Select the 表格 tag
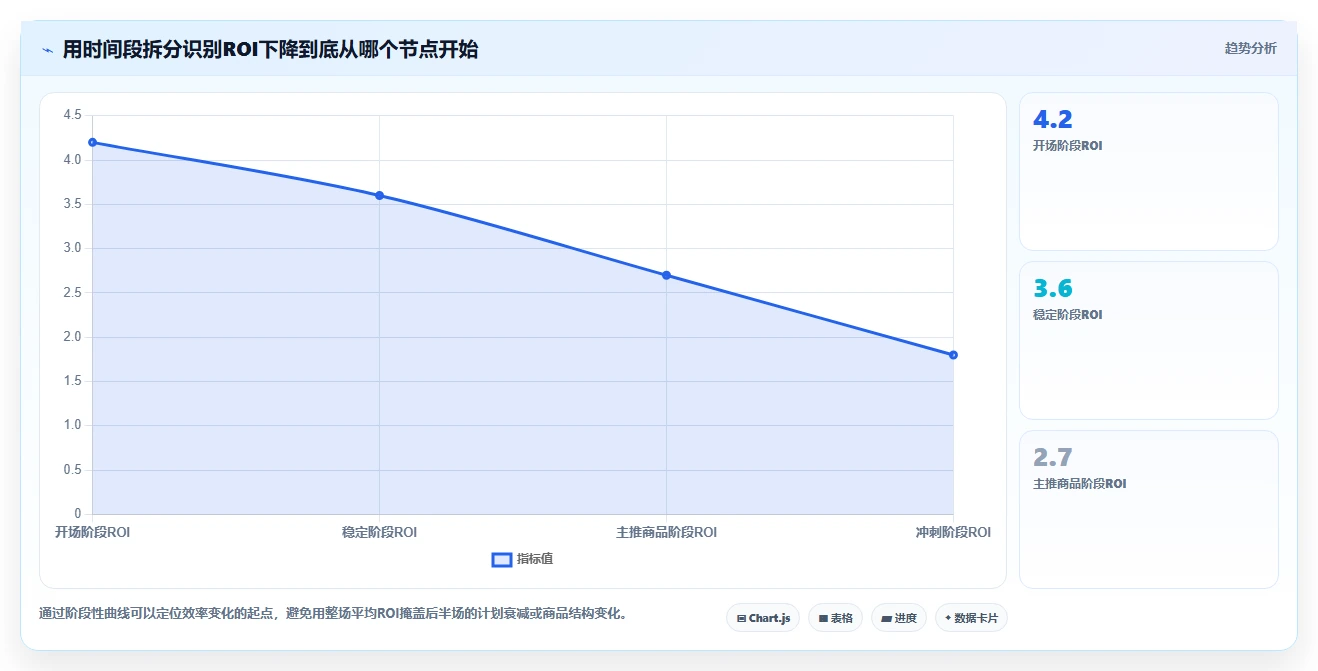Screen dimensions: 1318x671 [x=836, y=618]
